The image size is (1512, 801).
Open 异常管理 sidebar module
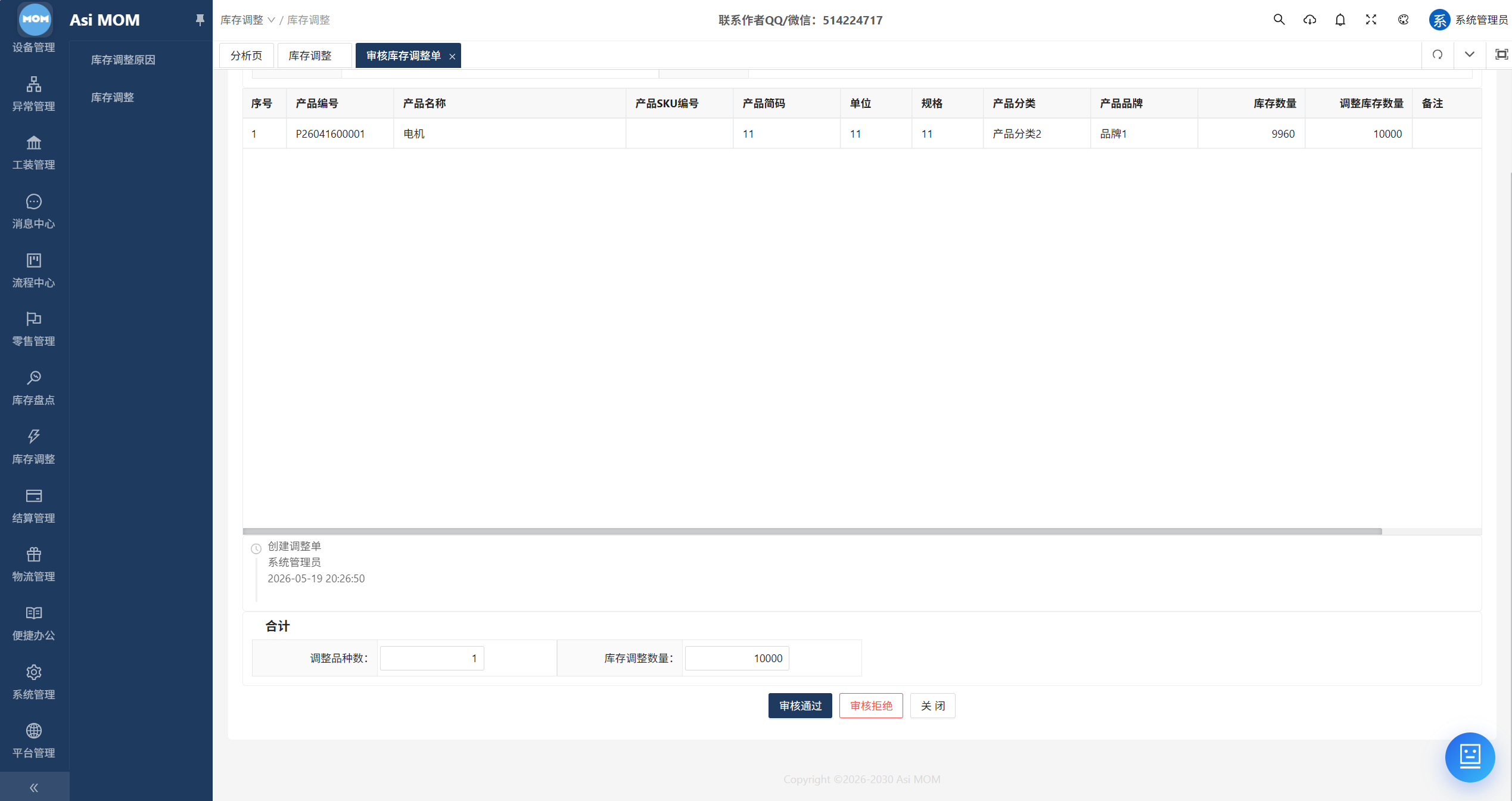point(34,94)
